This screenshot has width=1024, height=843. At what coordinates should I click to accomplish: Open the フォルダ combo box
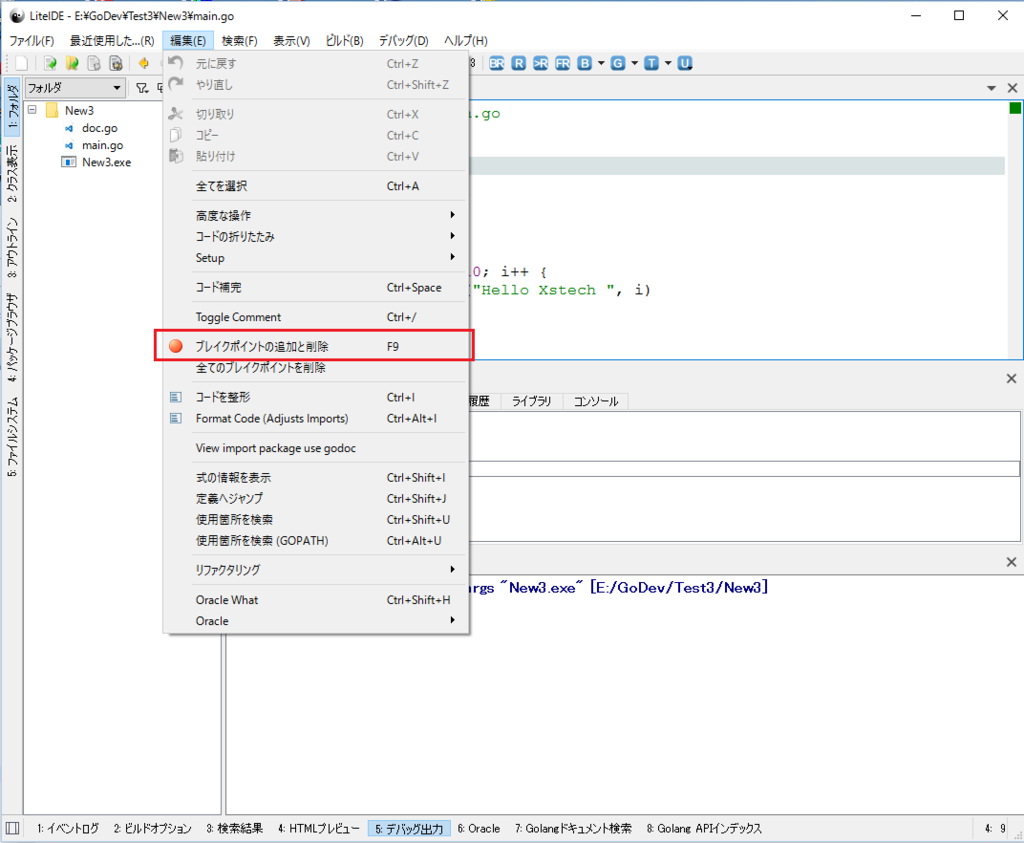pyautogui.click(x=74, y=87)
